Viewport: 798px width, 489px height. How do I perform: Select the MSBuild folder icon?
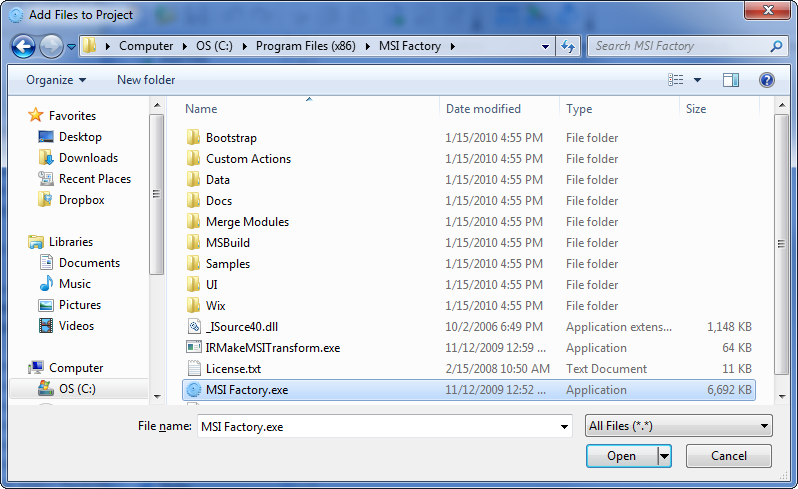[193, 242]
